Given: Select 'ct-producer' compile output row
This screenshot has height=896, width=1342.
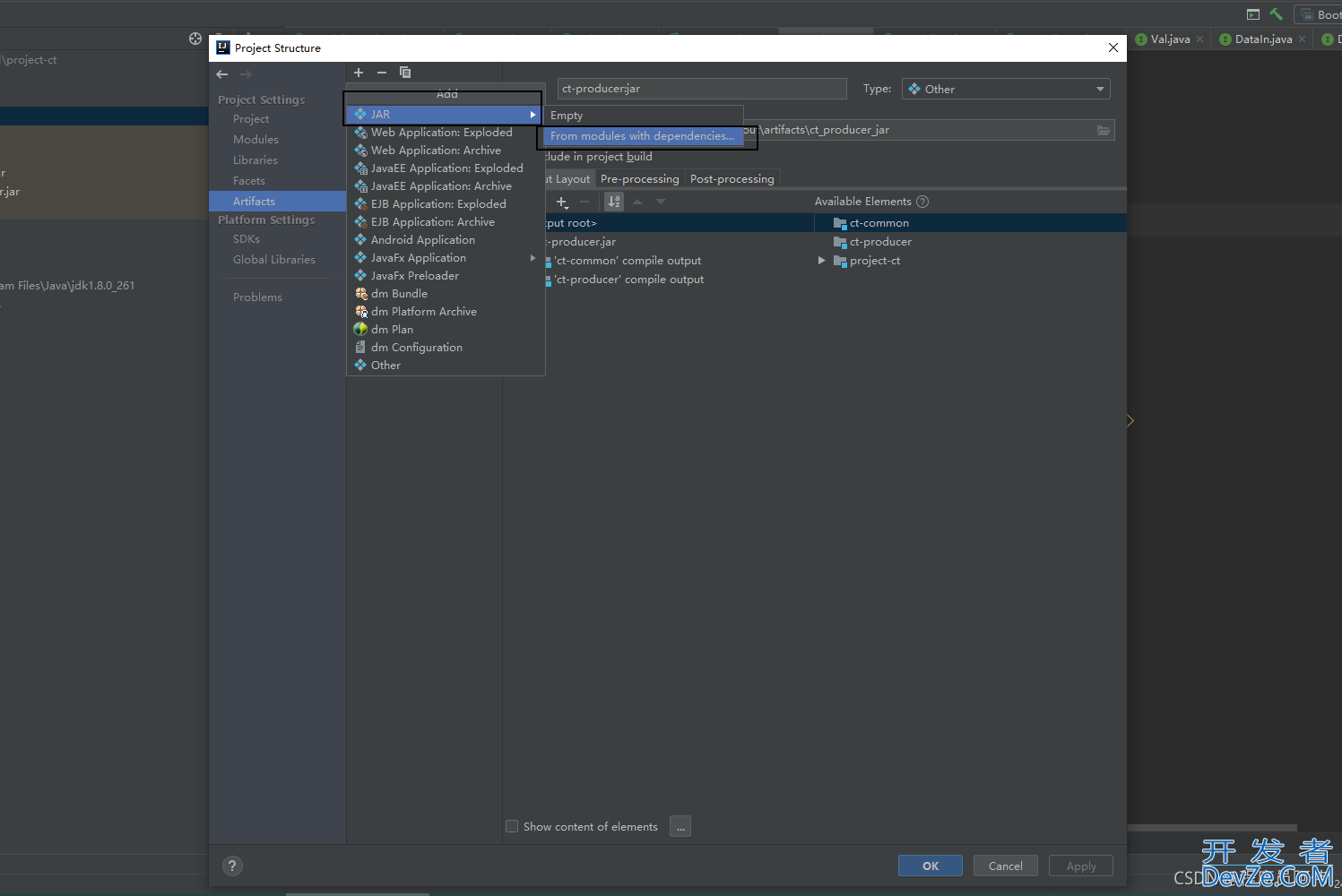Looking at the screenshot, I should 628,280.
